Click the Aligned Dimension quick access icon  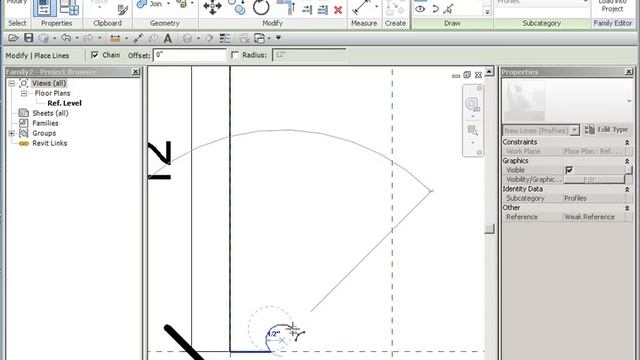click(115, 38)
